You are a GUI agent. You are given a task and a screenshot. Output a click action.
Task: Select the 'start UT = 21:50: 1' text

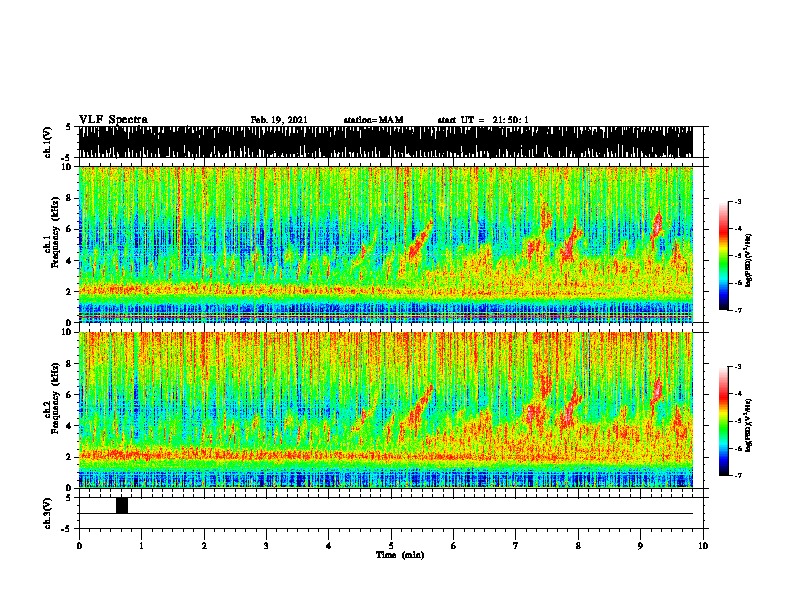[483, 120]
